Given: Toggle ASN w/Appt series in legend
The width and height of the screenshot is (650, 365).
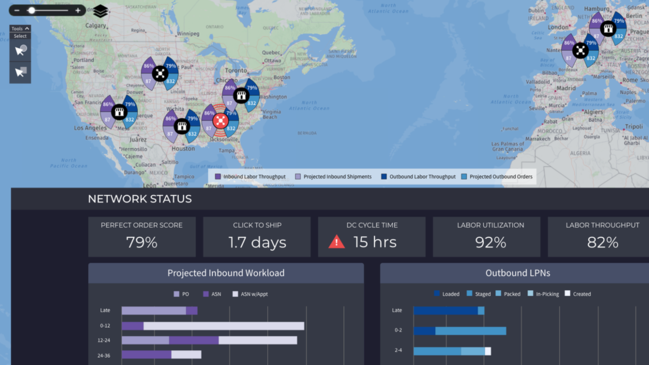Looking at the screenshot, I should coord(250,294).
